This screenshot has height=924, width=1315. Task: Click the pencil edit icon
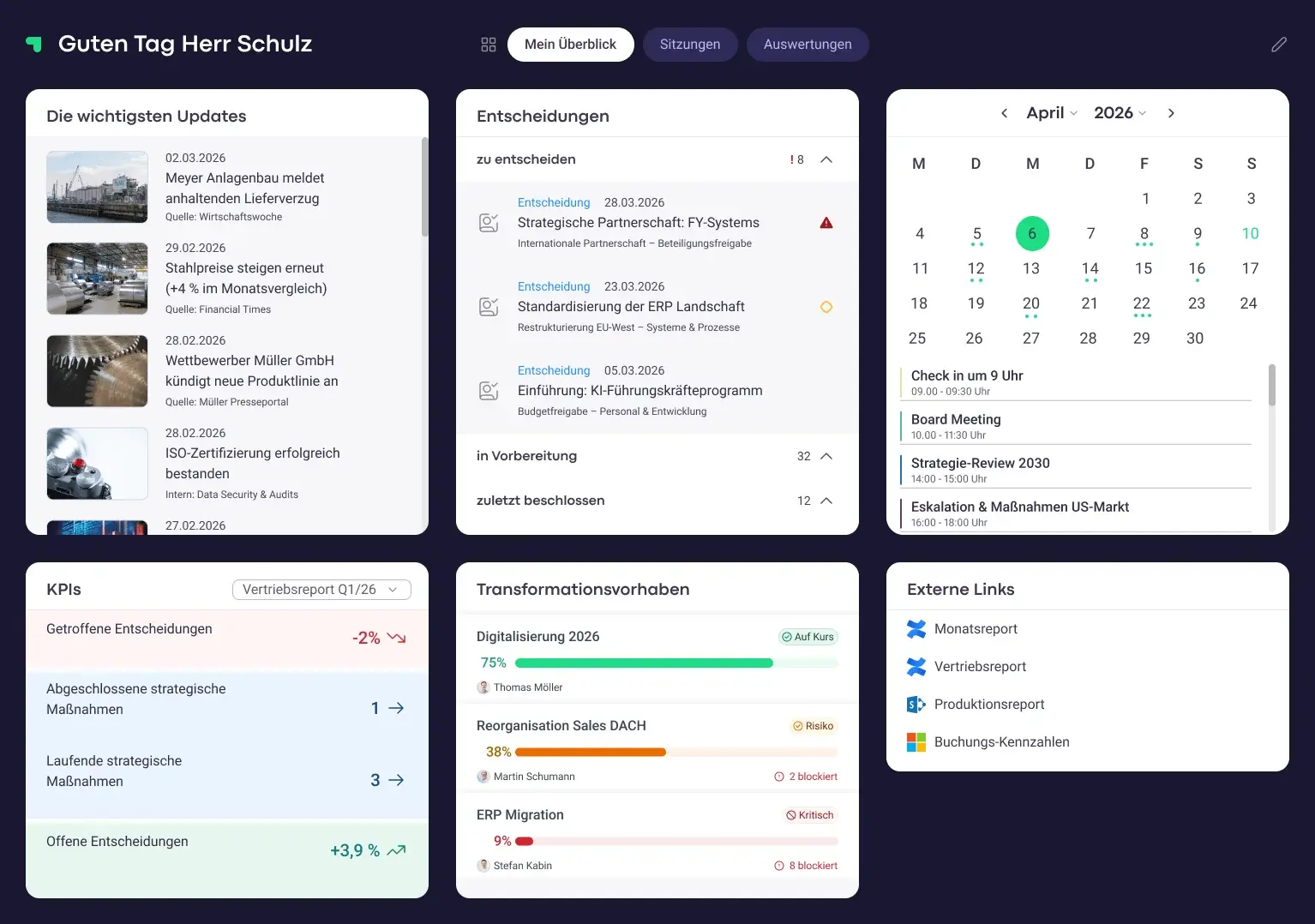(x=1278, y=45)
